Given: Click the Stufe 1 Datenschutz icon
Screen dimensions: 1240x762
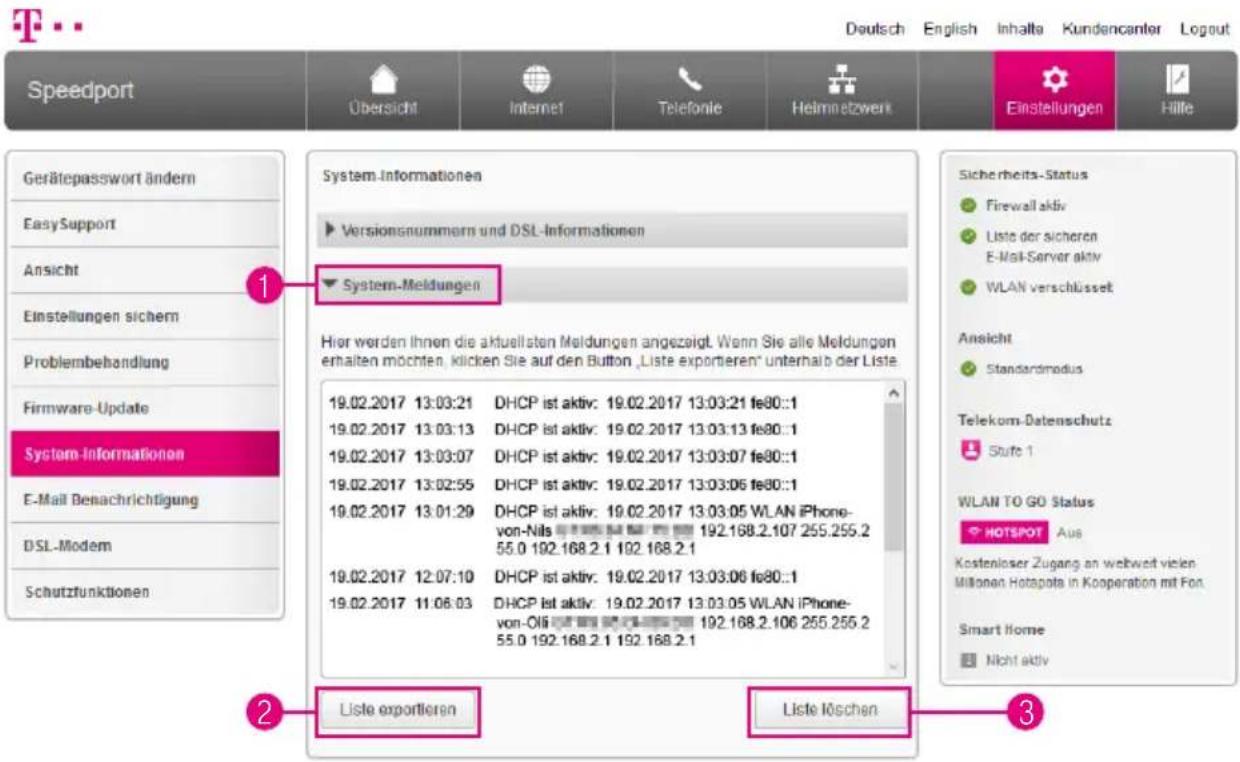Looking at the screenshot, I should click(968, 450).
